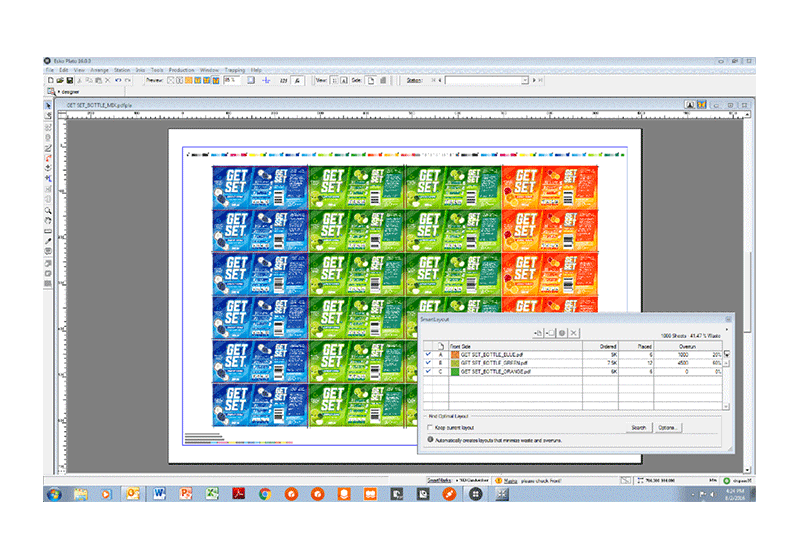Create a new document from the toolbar
800x559 pixels.
(x=51, y=80)
